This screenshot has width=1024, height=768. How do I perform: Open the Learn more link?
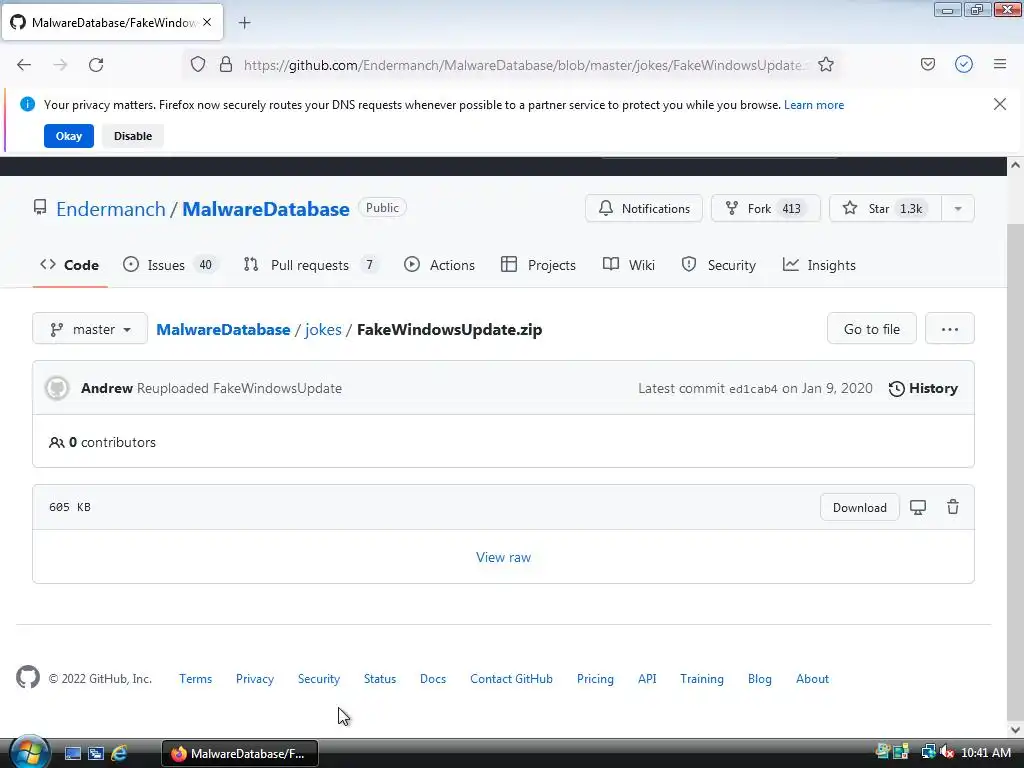click(x=814, y=104)
